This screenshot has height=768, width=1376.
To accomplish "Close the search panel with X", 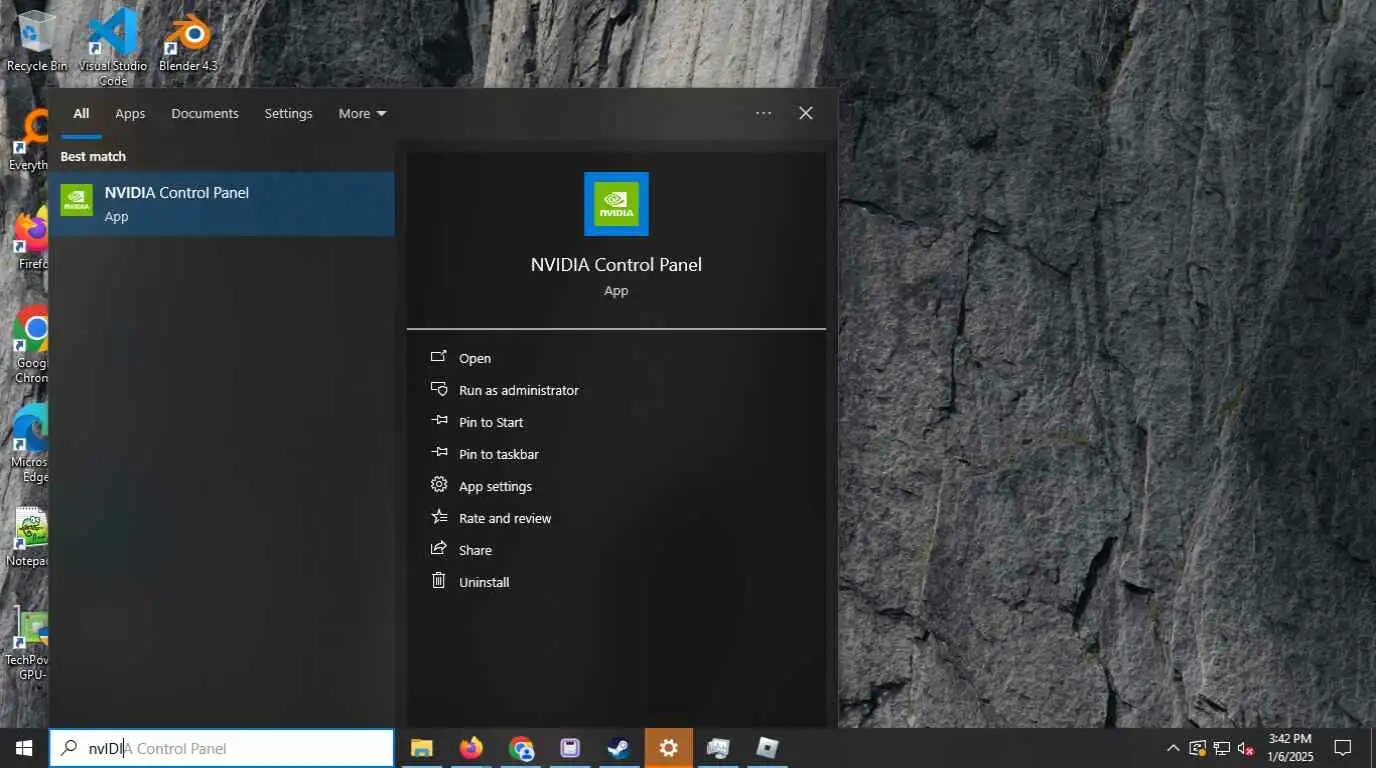I will tap(806, 113).
